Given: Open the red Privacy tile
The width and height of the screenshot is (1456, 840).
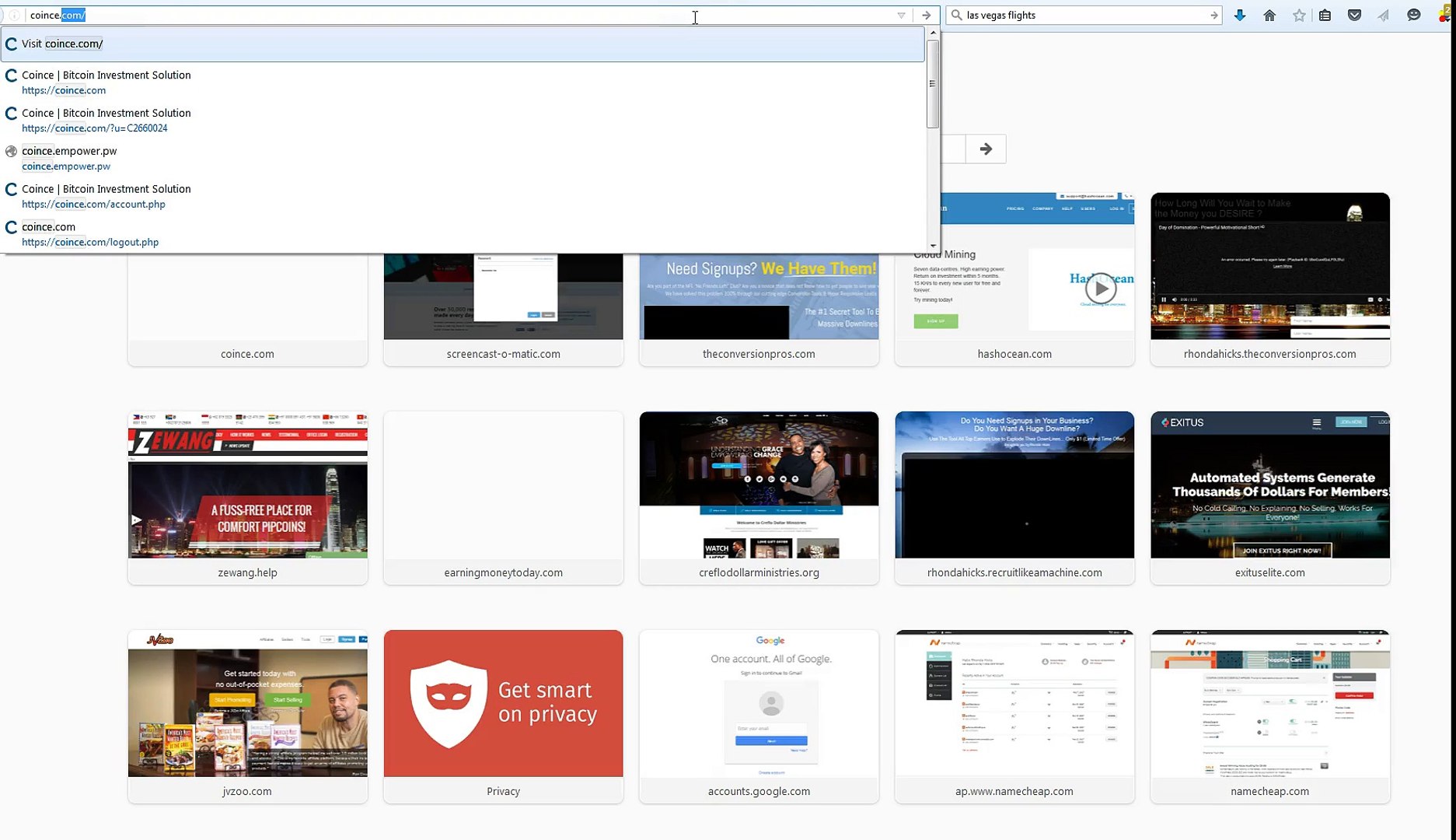Looking at the screenshot, I should pos(503,716).
